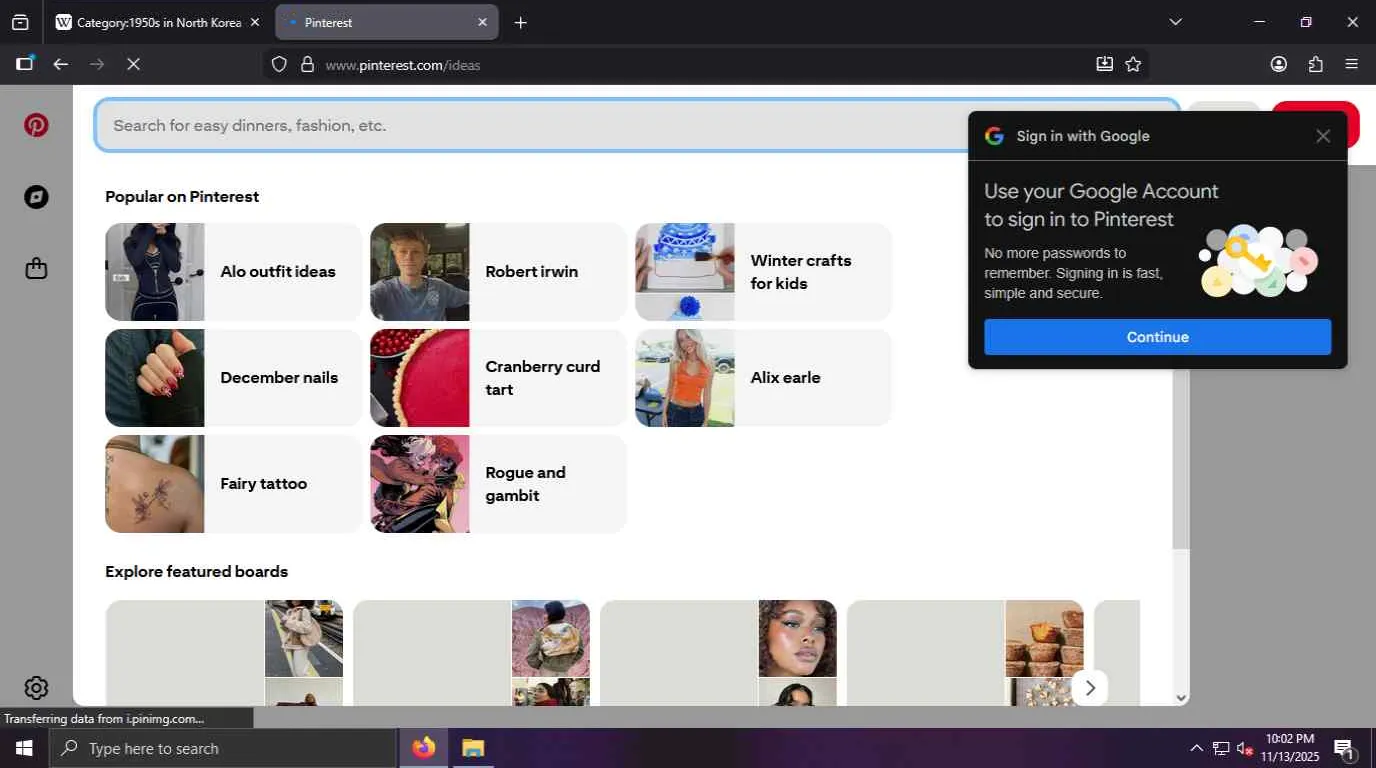Open the network icon in system tray

click(x=1221, y=748)
